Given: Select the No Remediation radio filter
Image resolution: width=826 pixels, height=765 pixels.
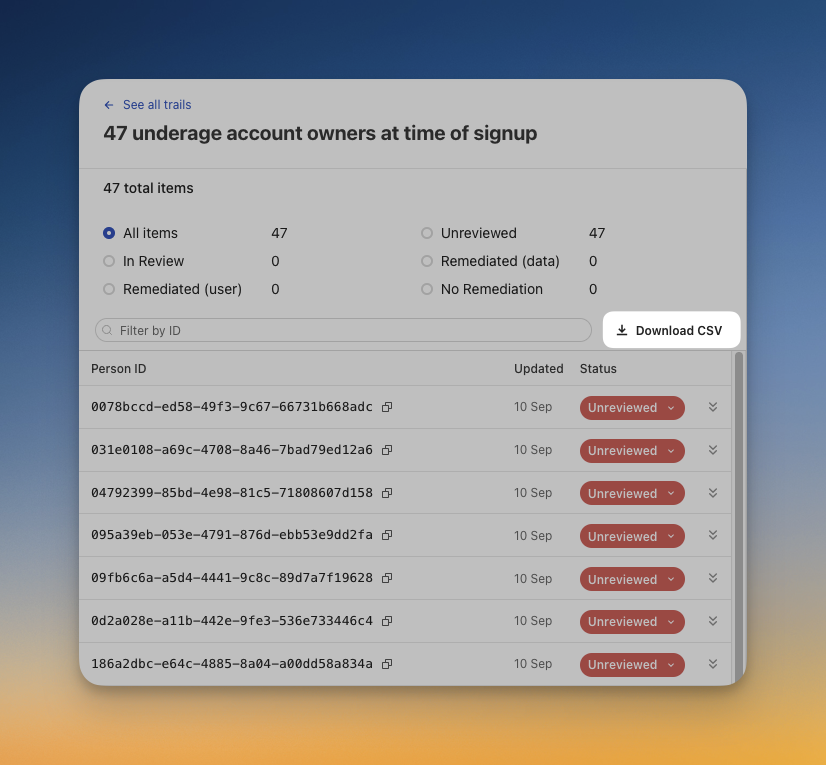Looking at the screenshot, I should point(427,289).
